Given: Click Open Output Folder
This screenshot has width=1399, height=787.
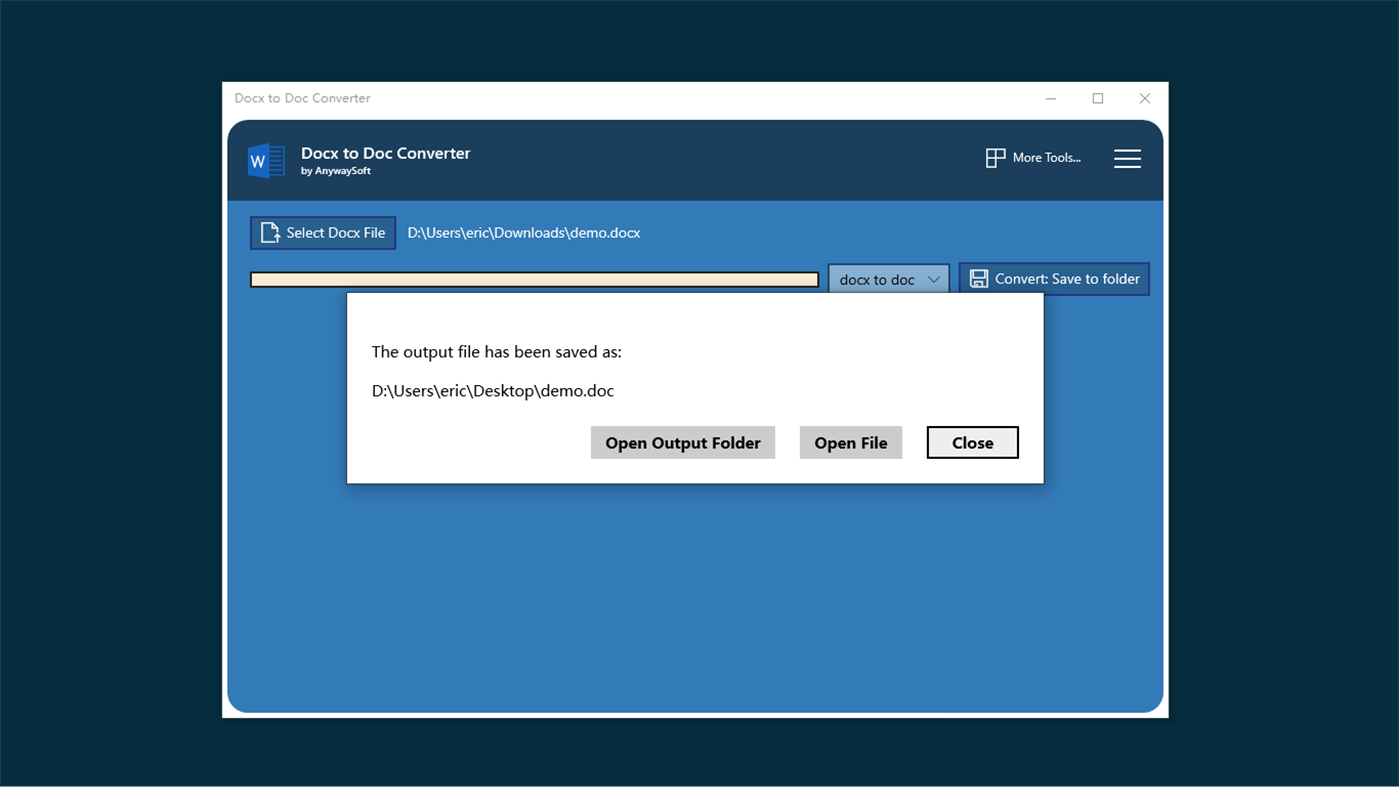Looking at the screenshot, I should pos(683,442).
